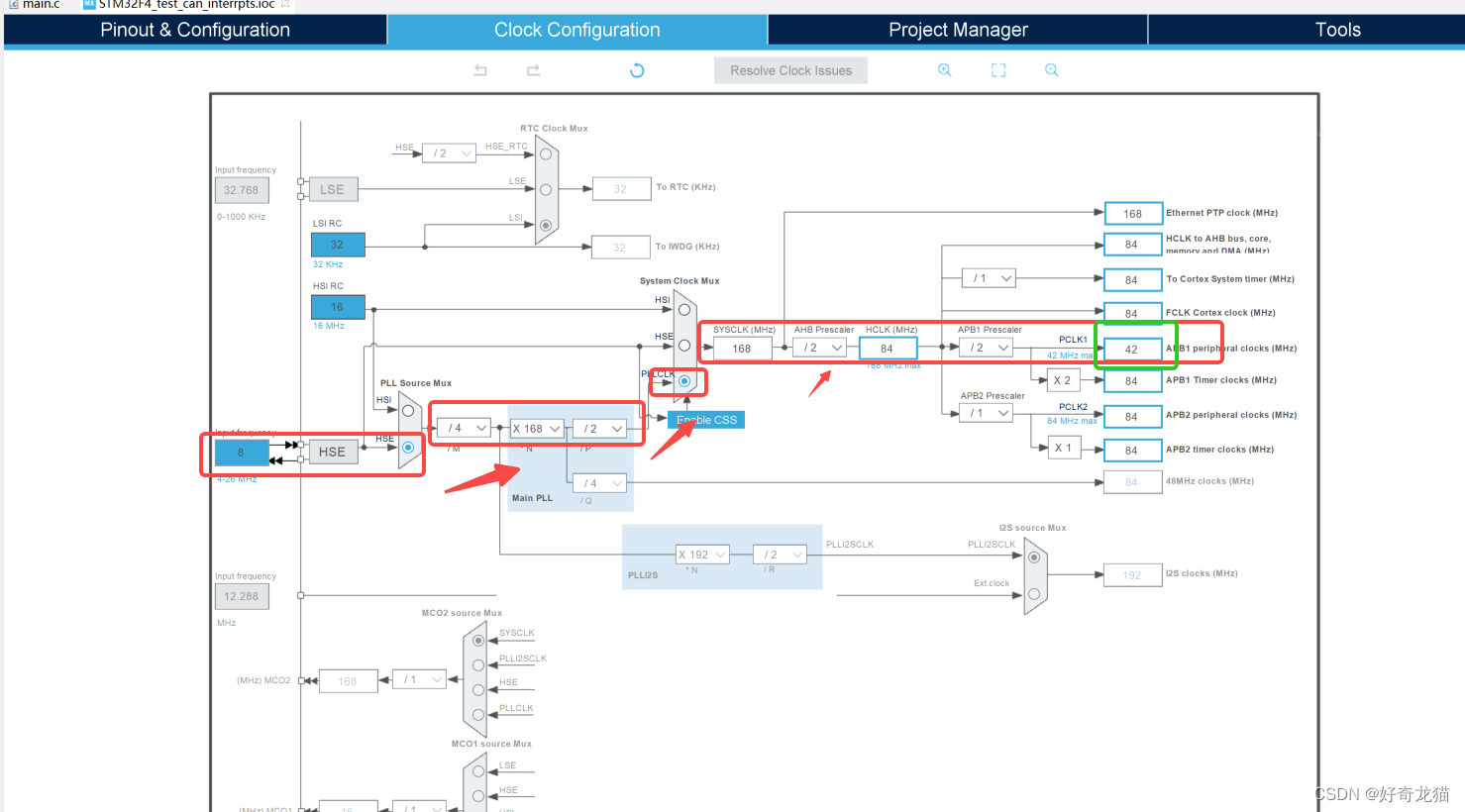Select Ext.clock in the I2S source Mux
The width and height of the screenshot is (1465, 812).
[x=1034, y=594]
